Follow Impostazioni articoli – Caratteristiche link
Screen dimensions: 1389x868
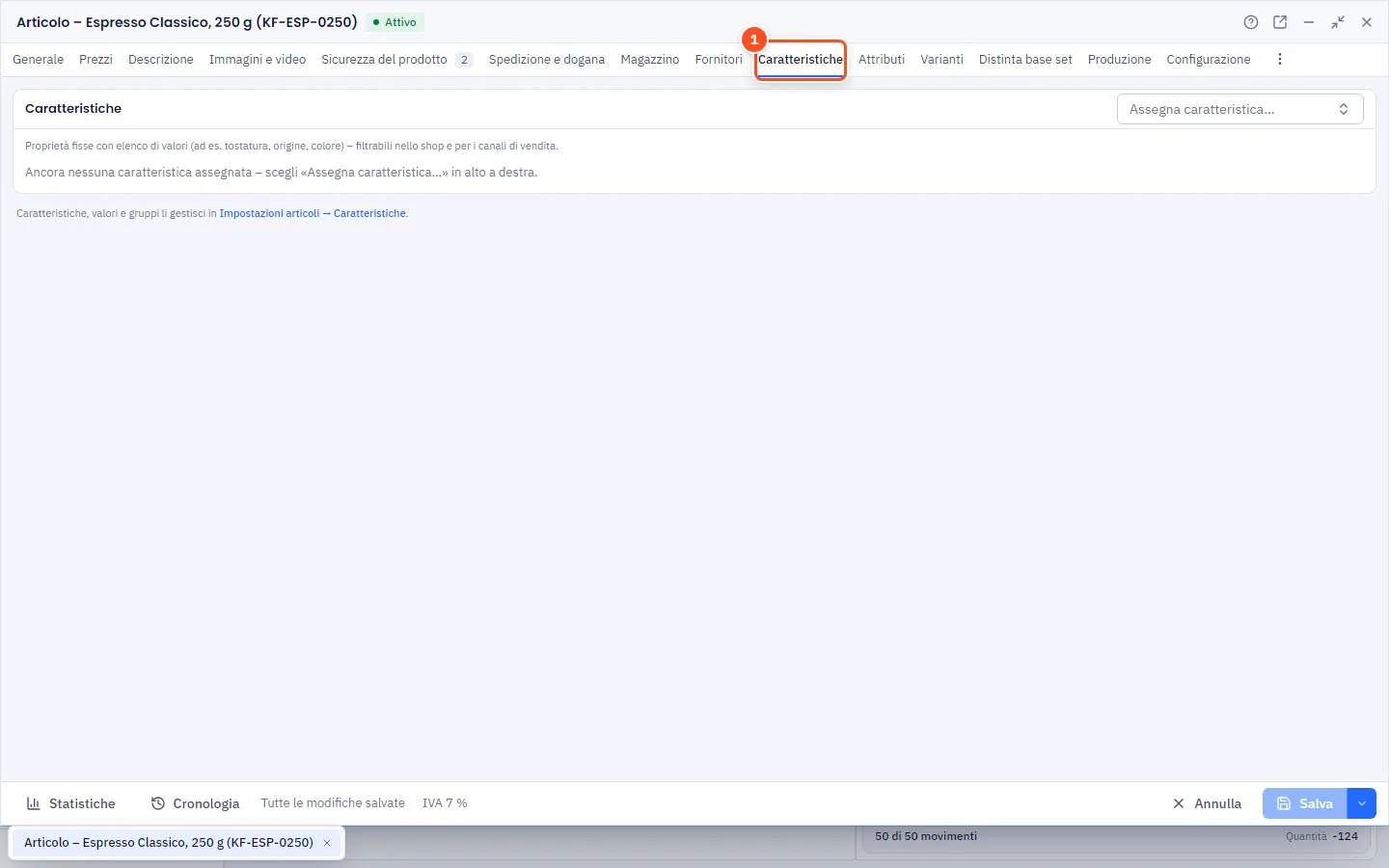coord(313,213)
